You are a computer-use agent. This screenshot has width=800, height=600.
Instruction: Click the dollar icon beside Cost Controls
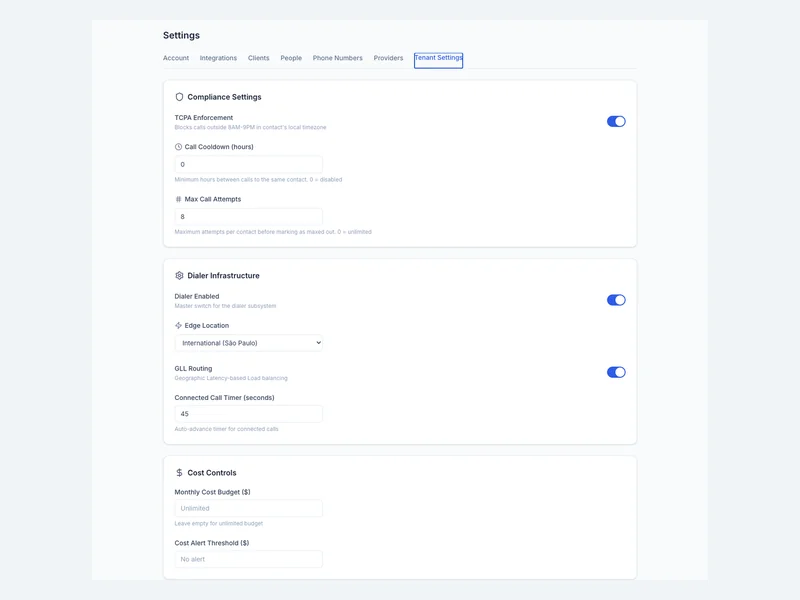tap(179, 473)
